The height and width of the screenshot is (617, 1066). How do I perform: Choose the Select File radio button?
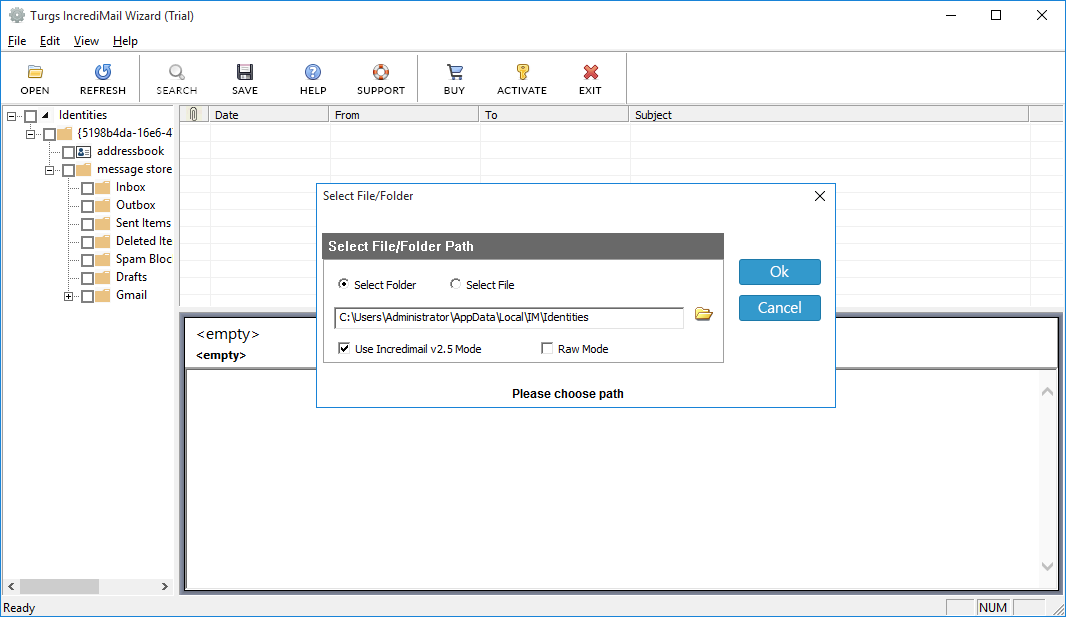coord(455,284)
